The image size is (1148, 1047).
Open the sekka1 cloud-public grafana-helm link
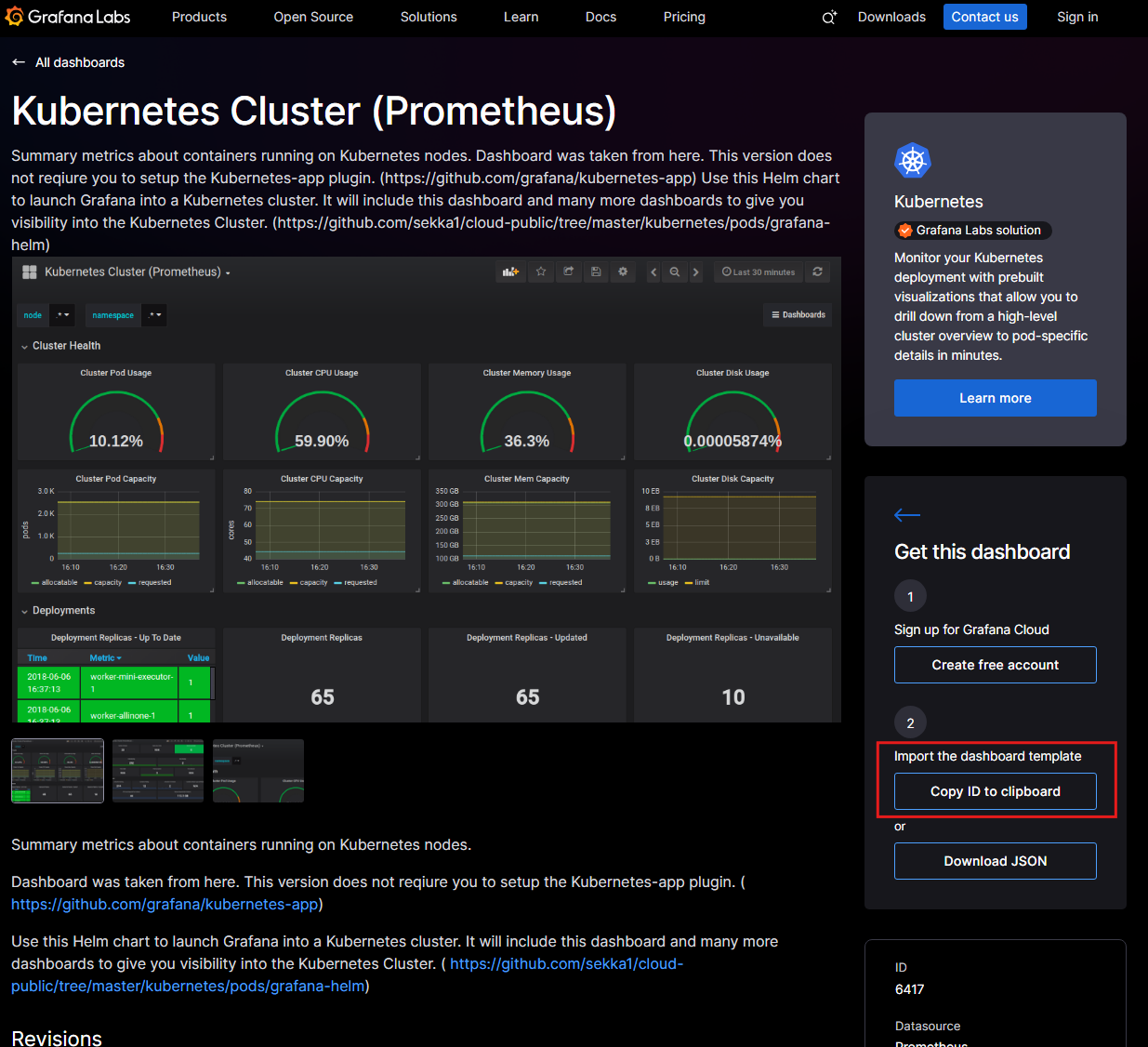347,974
